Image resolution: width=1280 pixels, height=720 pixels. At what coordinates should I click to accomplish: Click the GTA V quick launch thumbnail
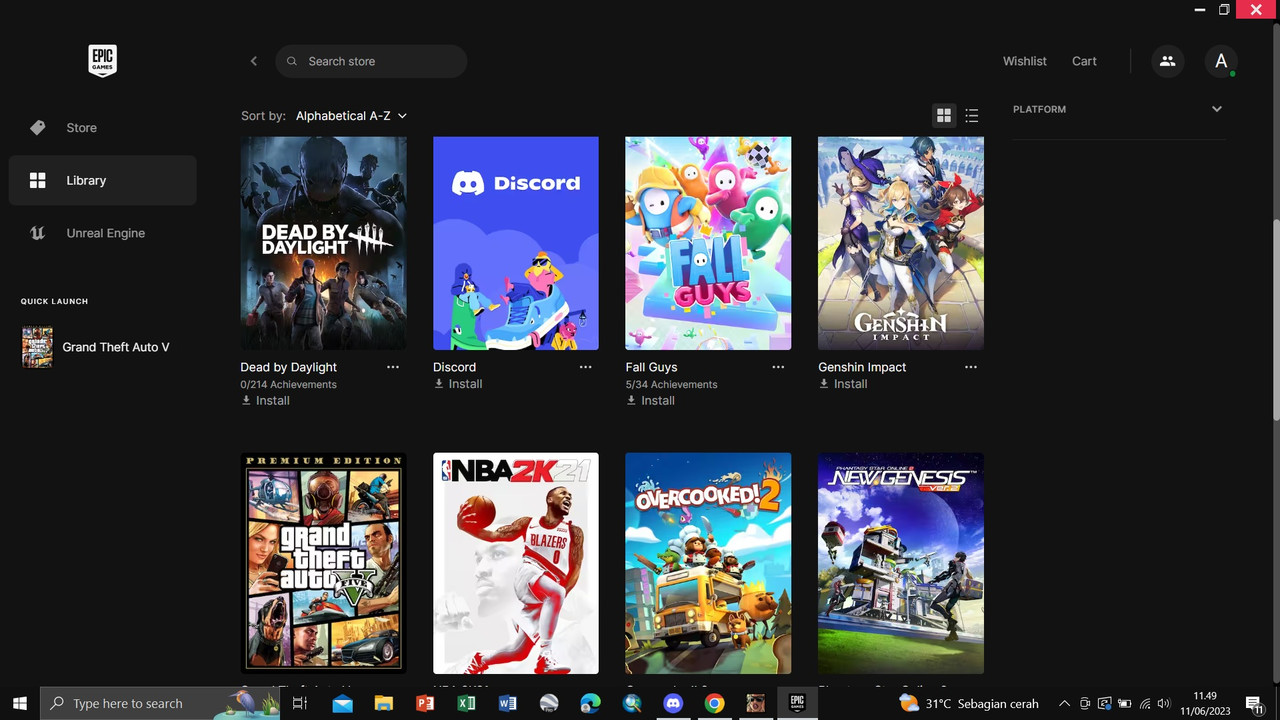coord(37,347)
